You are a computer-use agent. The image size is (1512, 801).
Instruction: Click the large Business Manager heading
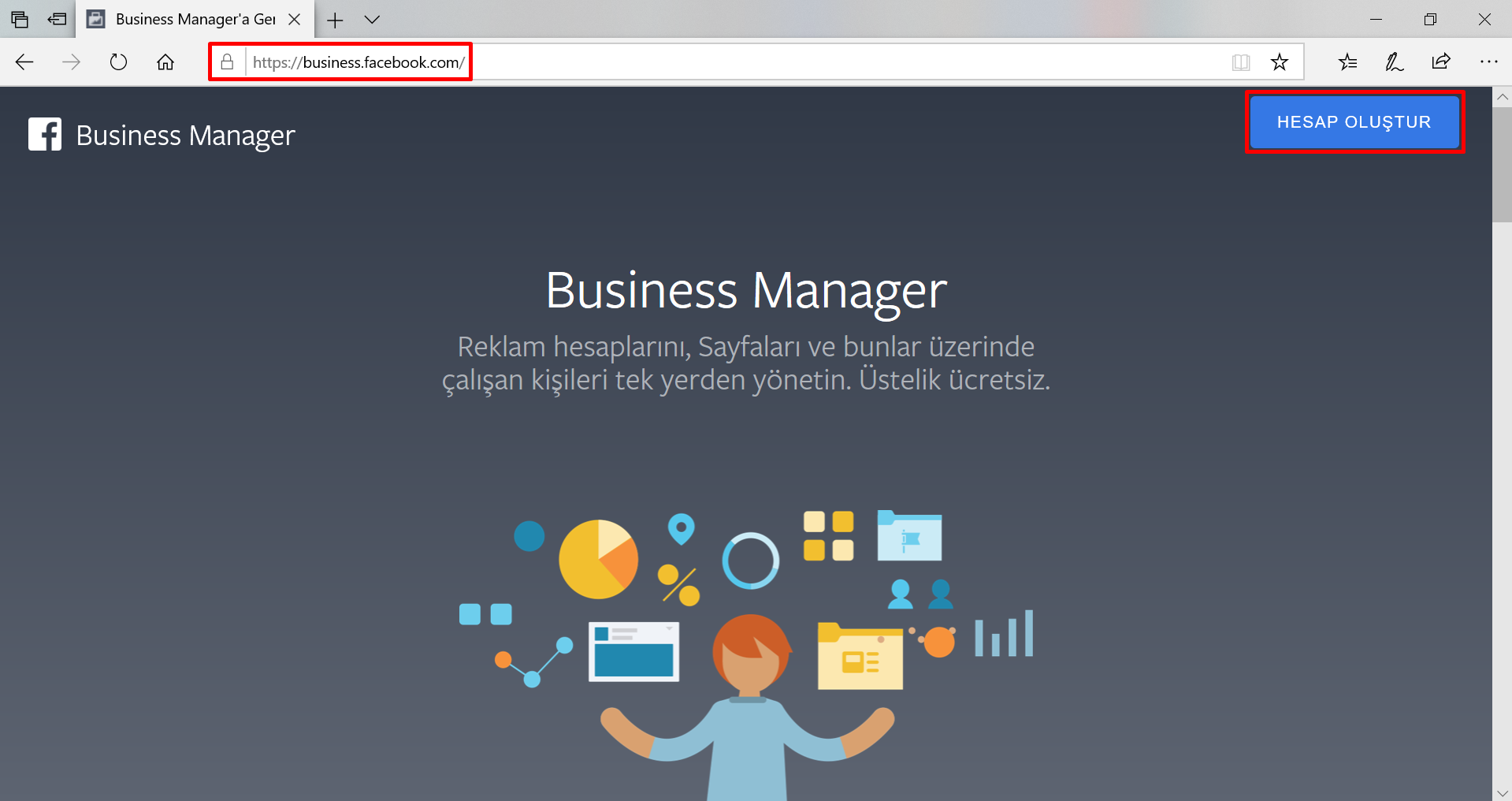click(746, 291)
